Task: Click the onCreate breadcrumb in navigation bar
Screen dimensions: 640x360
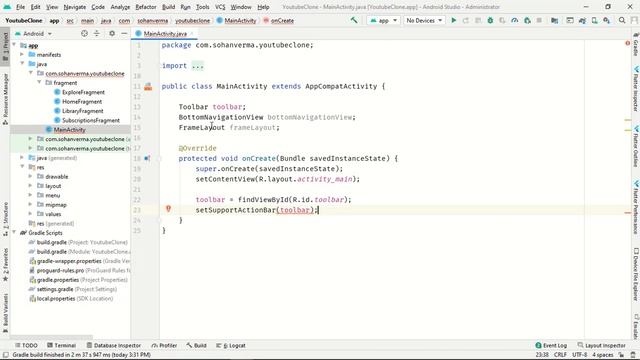Action: (279, 20)
